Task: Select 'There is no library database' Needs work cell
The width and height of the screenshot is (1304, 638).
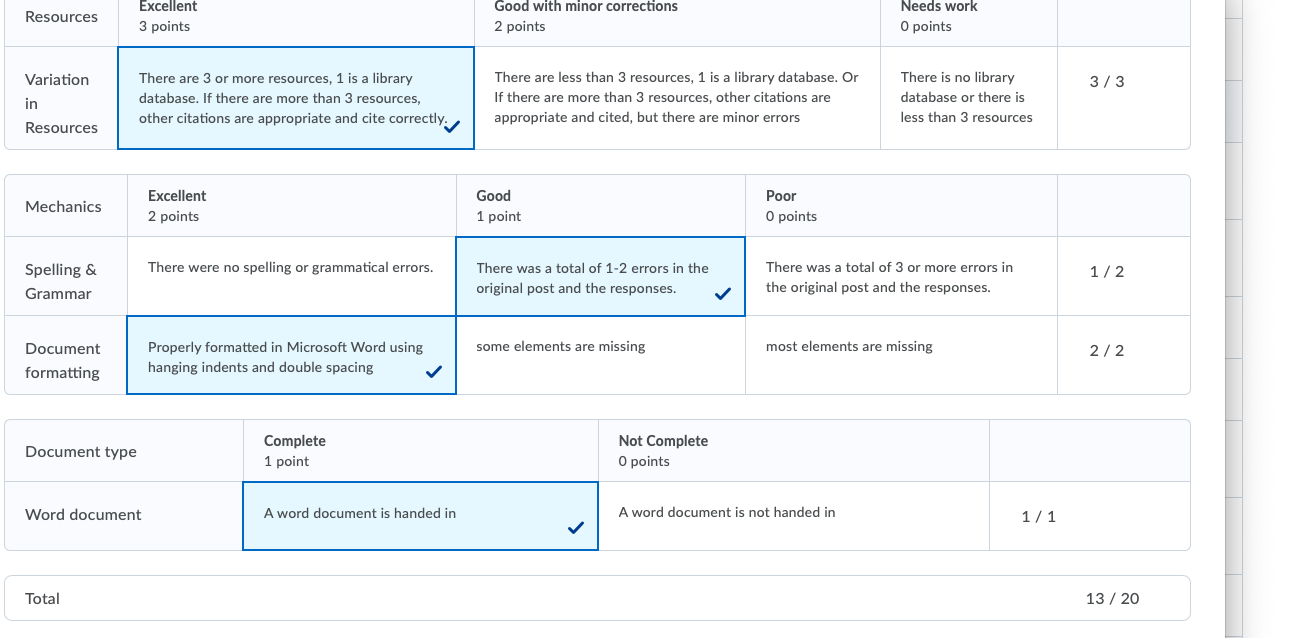Action: [968, 98]
